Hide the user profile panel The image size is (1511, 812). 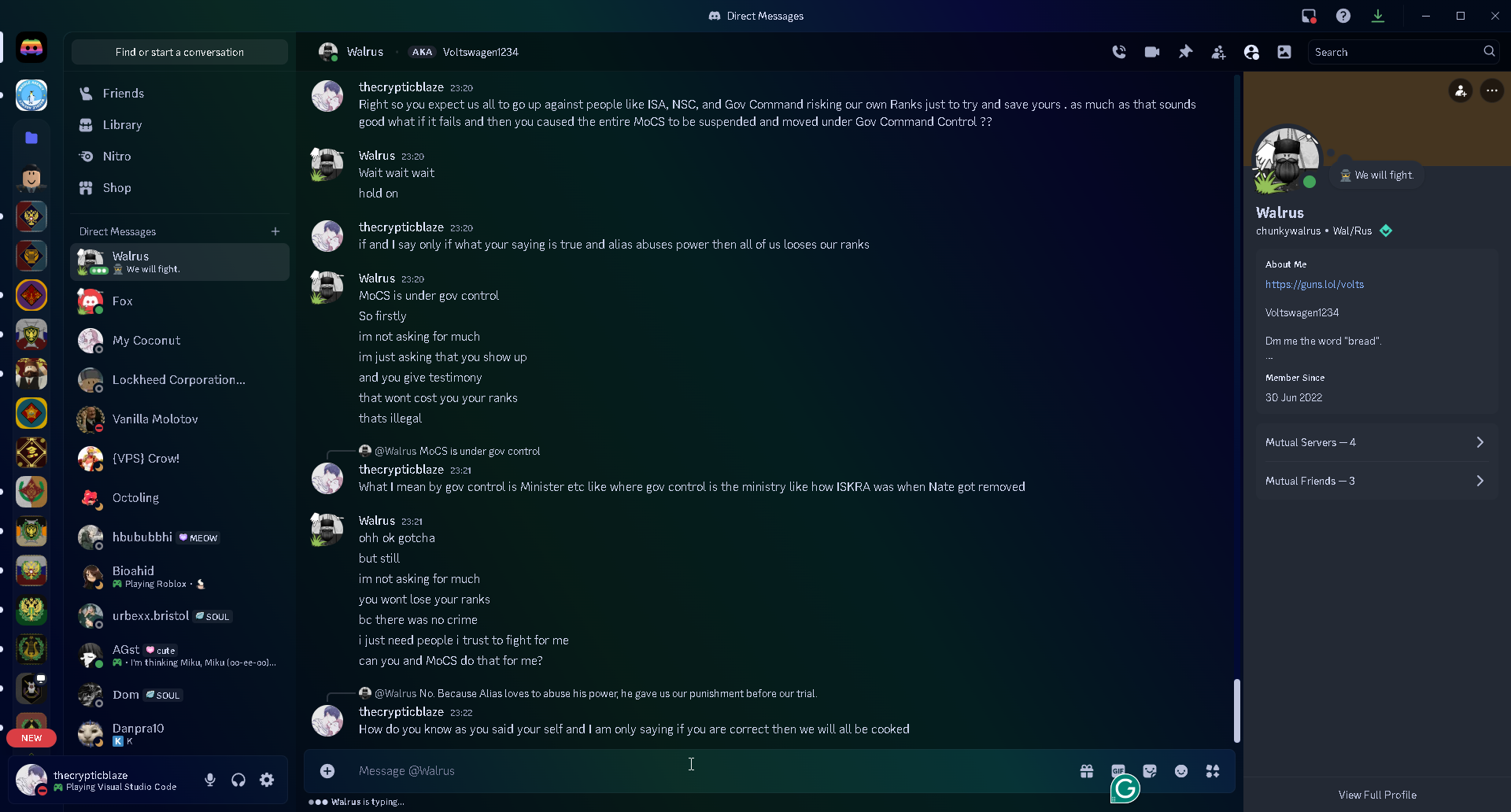(x=1251, y=52)
